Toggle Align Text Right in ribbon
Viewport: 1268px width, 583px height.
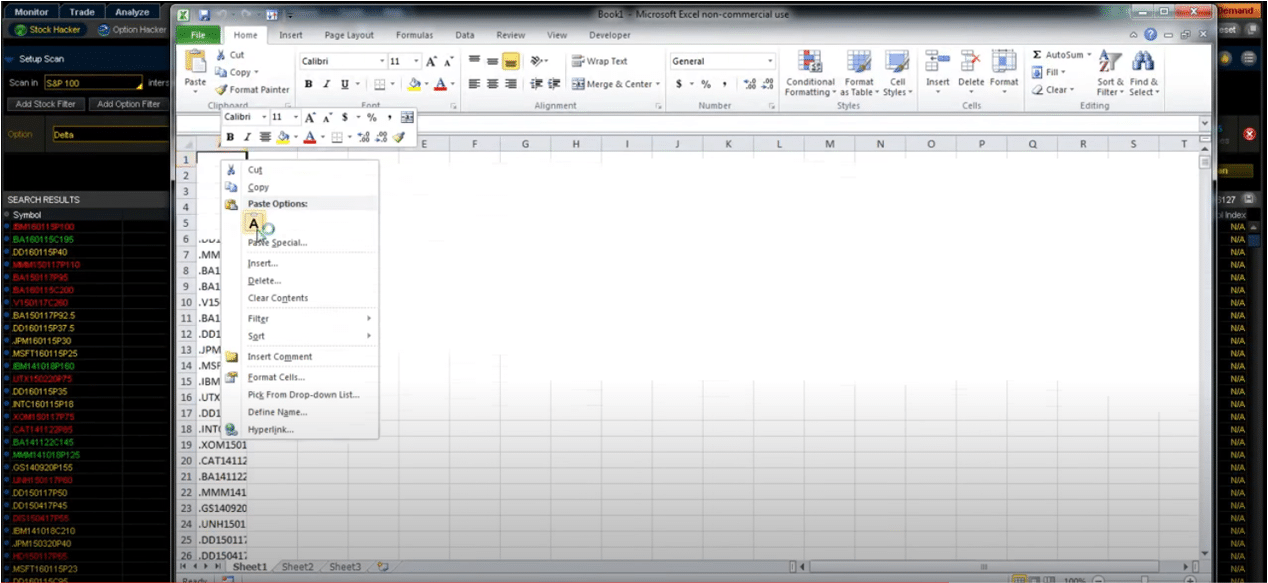(511, 84)
